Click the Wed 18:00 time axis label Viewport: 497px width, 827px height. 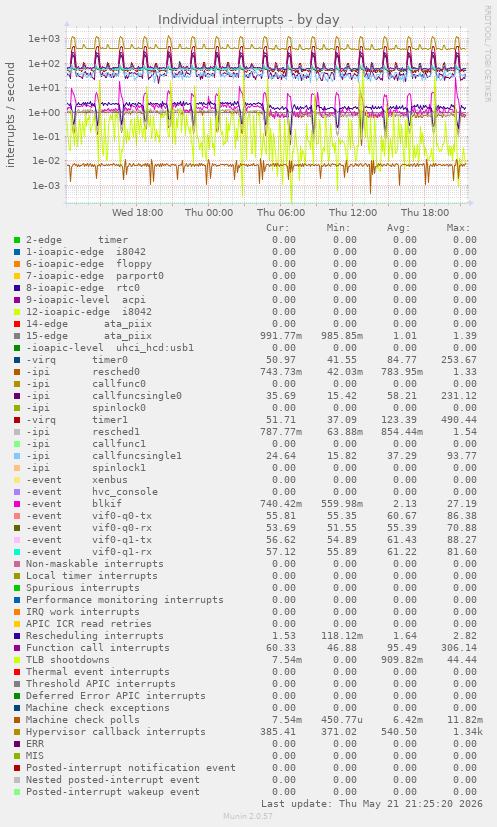[x=137, y=213]
